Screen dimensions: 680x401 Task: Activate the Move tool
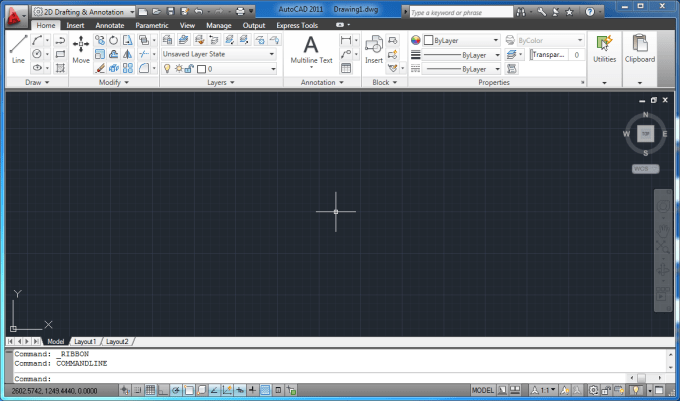(81, 49)
